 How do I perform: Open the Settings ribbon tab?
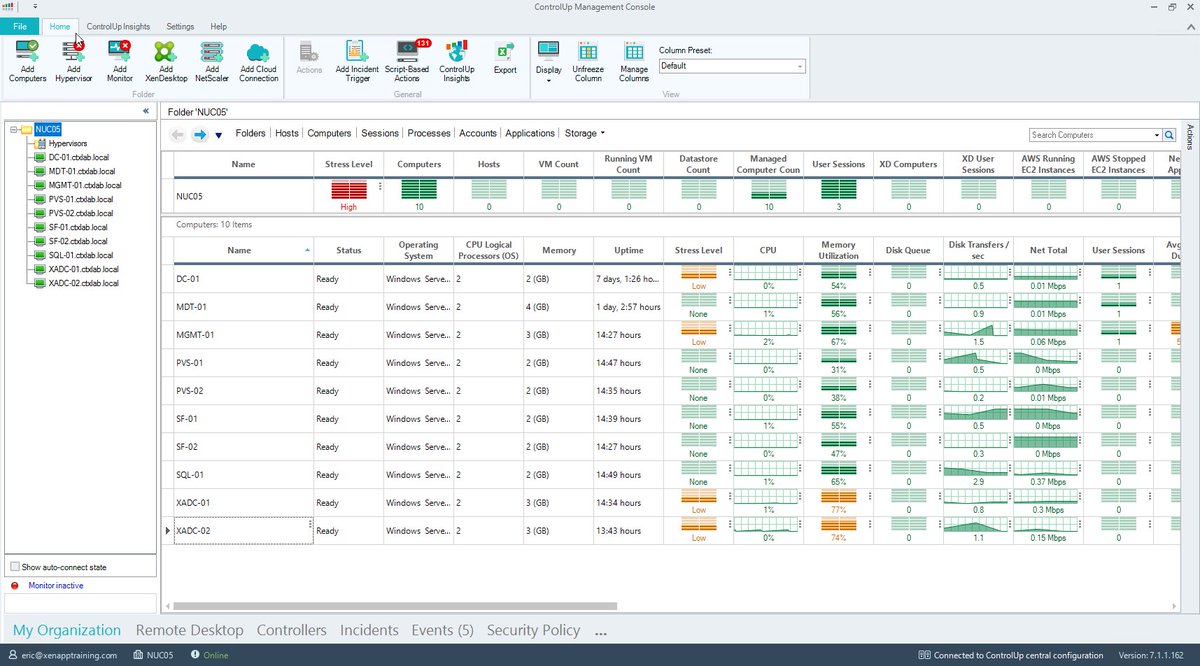point(180,26)
